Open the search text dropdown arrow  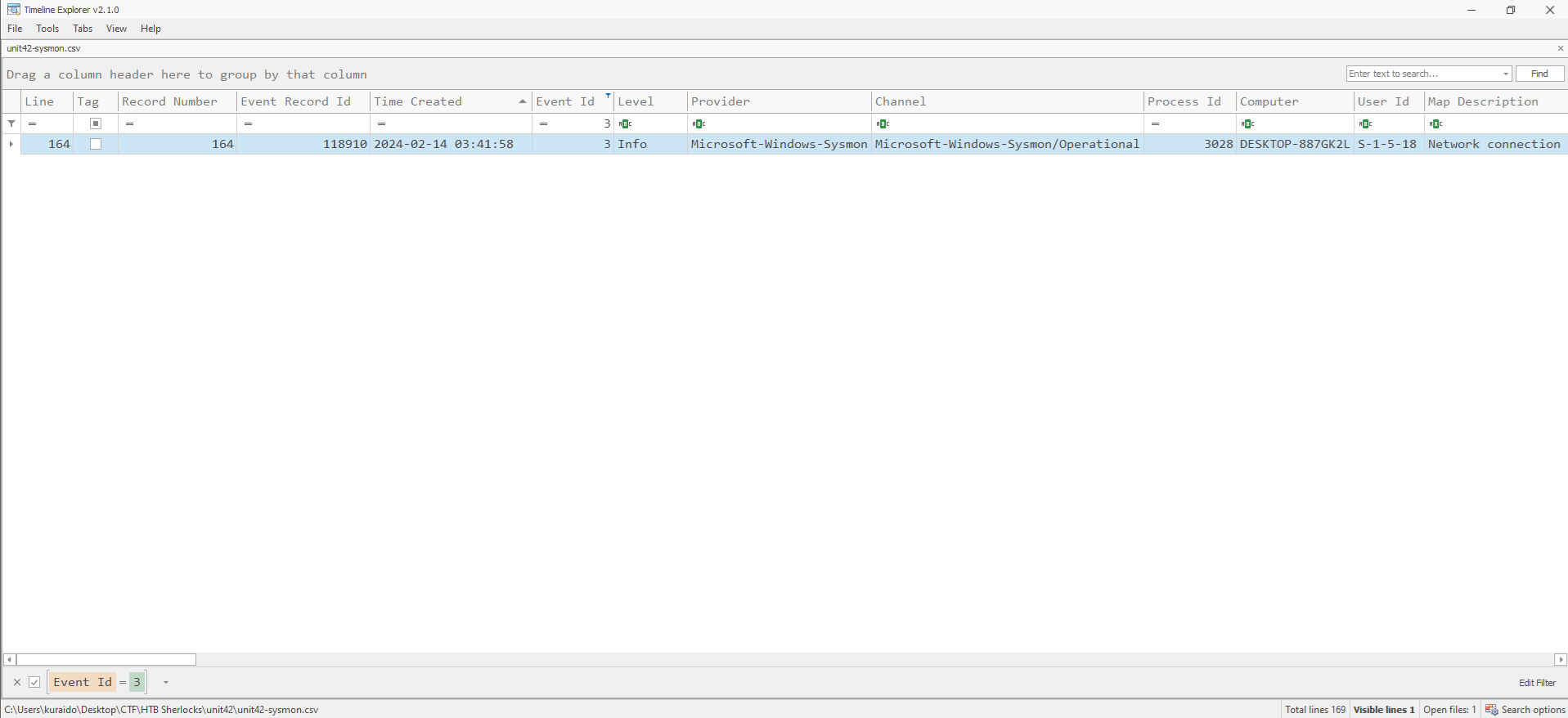pyautogui.click(x=1505, y=74)
